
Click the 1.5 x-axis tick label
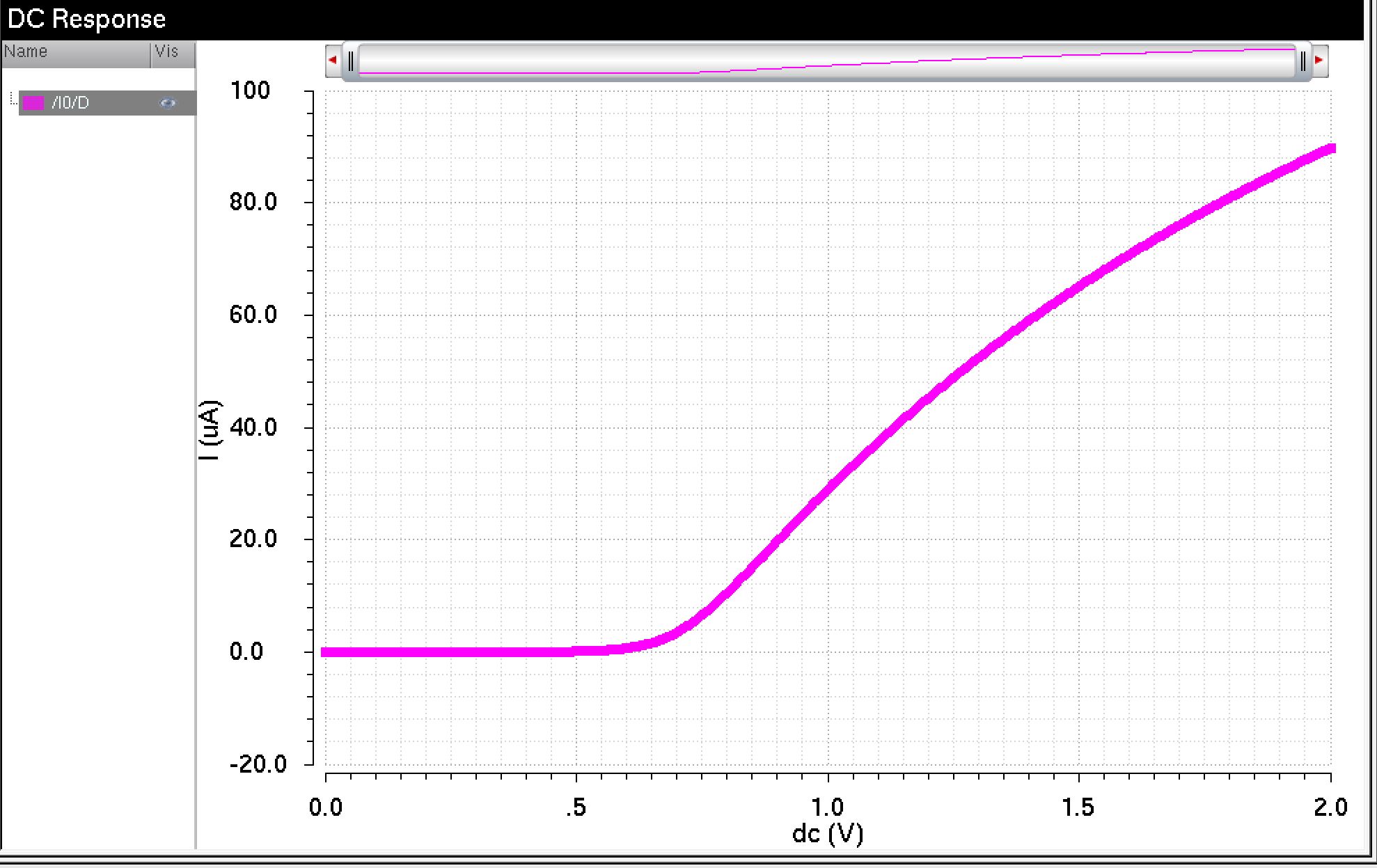(x=1078, y=807)
